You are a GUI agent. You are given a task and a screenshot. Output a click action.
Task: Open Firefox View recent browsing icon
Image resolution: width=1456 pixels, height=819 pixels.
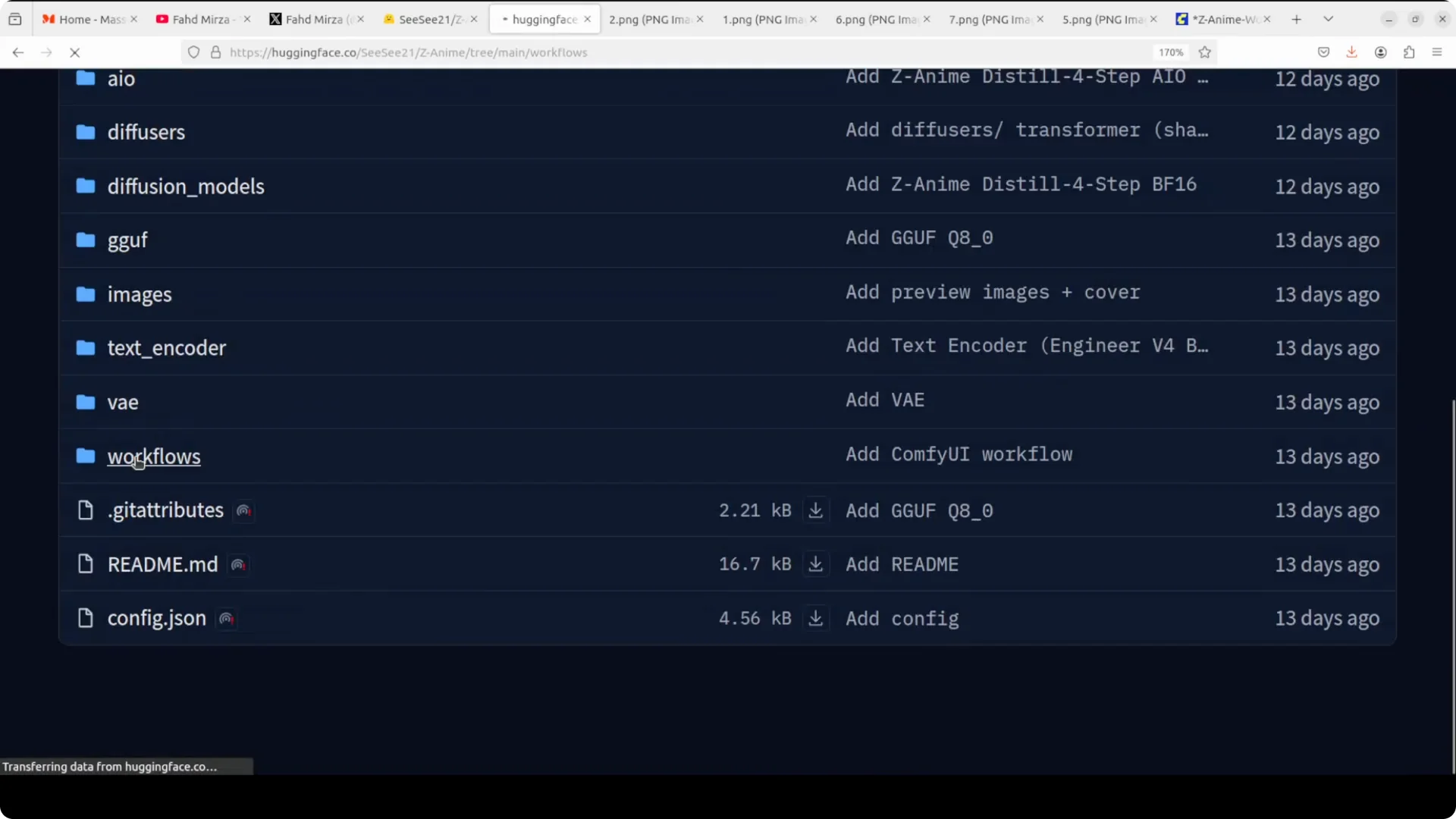(x=15, y=19)
